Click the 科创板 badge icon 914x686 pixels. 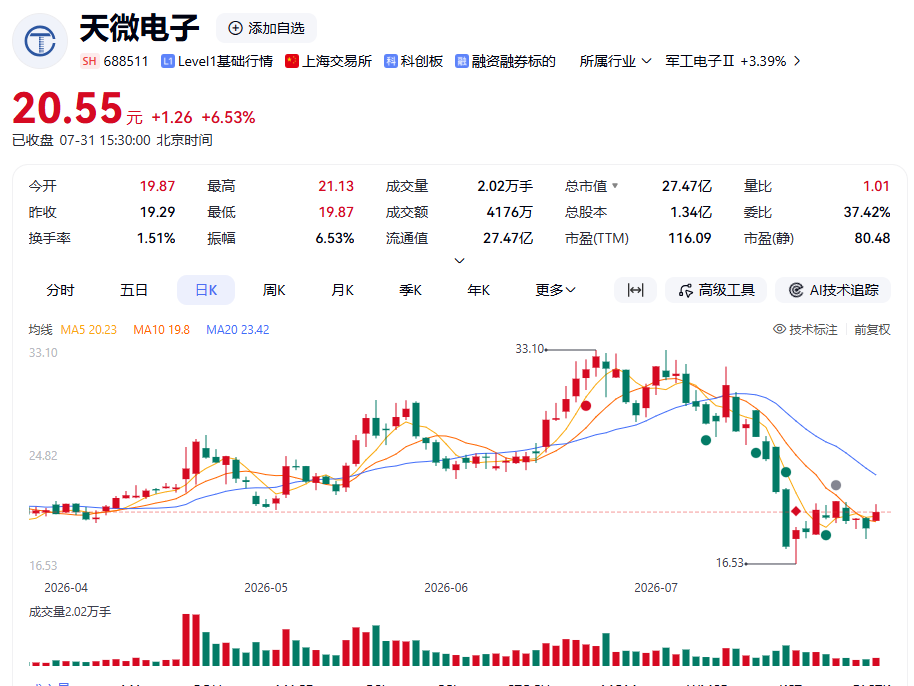point(391,61)
